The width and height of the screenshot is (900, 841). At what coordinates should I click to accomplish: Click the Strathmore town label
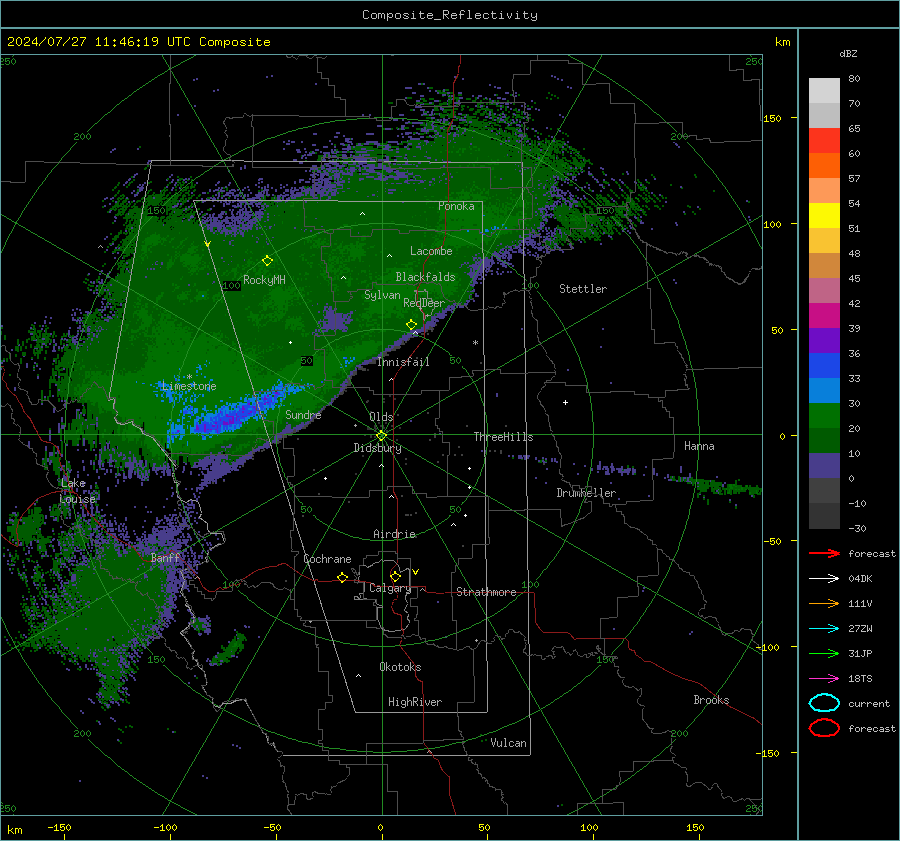[x=486, y=592]
